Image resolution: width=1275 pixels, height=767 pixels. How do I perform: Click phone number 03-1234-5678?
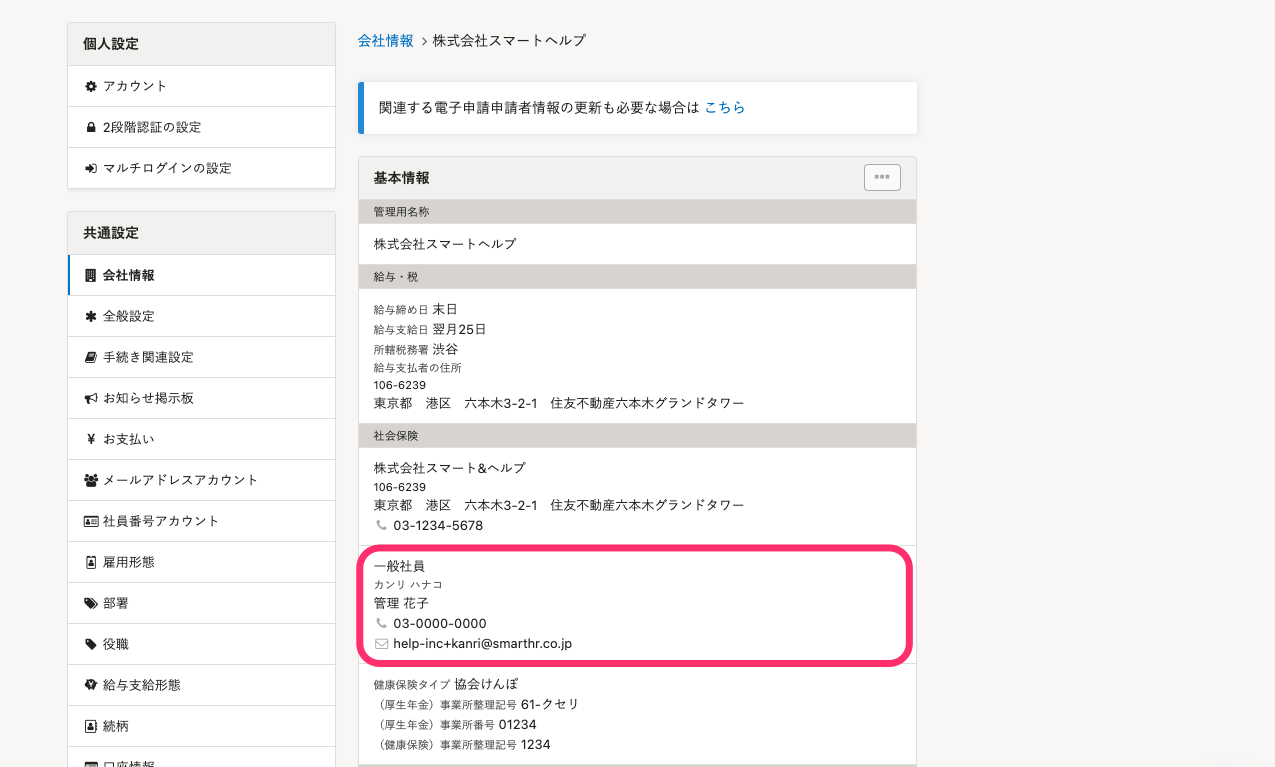[438, 525]
